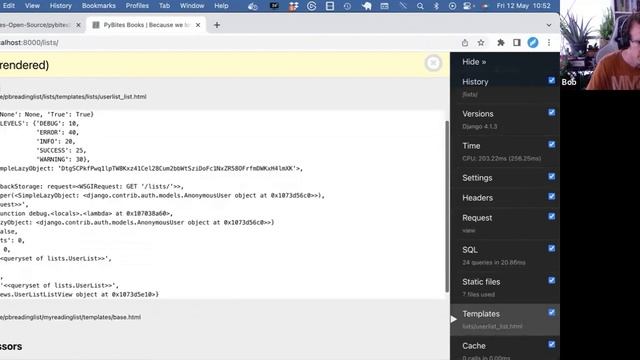
Task: Open the Request debug panel
Action: pos(477,218)
